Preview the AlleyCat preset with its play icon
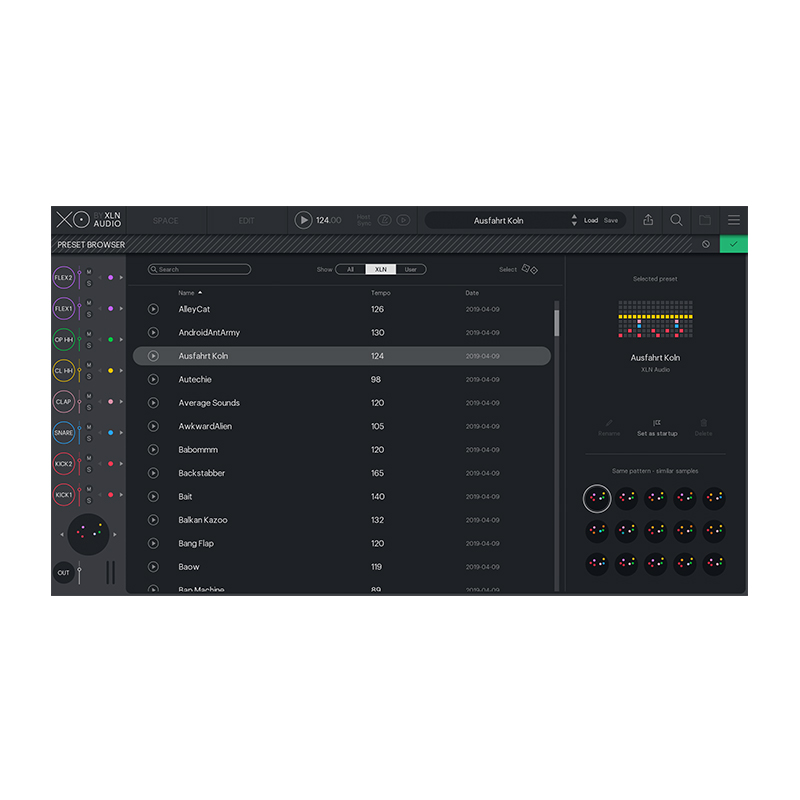800x800 pixels. tap(153, 309)
